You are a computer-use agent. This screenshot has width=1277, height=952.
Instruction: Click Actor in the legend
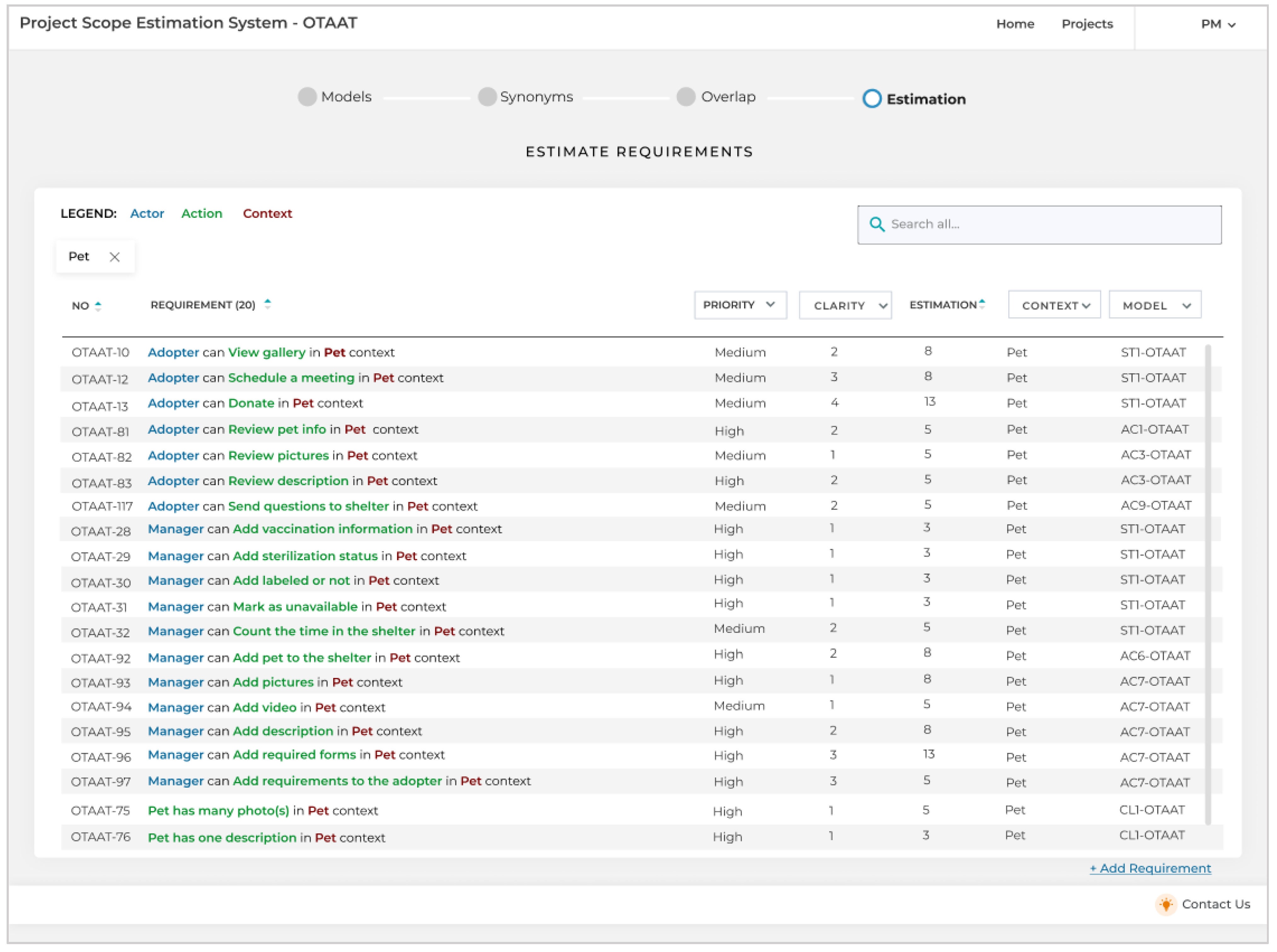(x=147, y=213)
